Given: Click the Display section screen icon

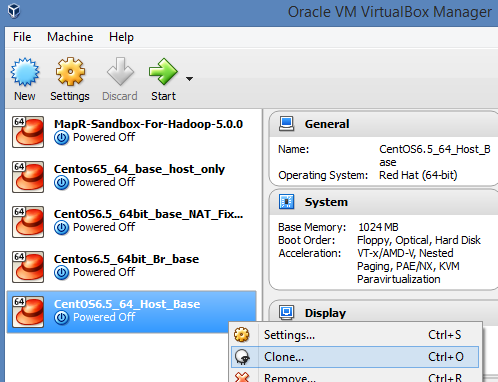Looking at the screenshot, I should (287, 313).
